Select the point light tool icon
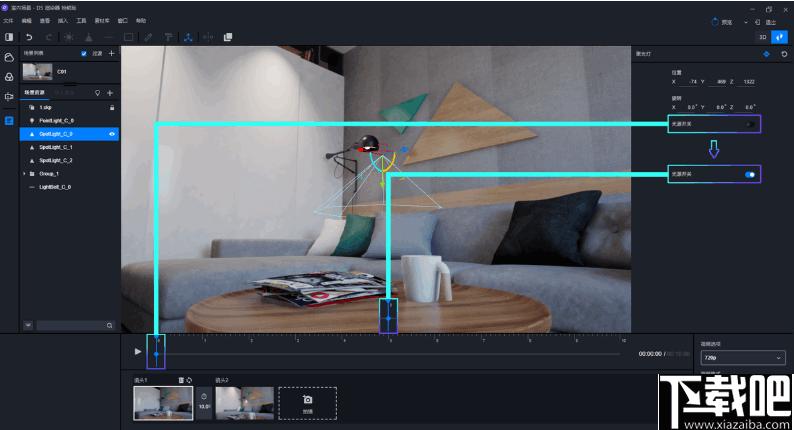The image size is (794, 430). pos(69,37)
